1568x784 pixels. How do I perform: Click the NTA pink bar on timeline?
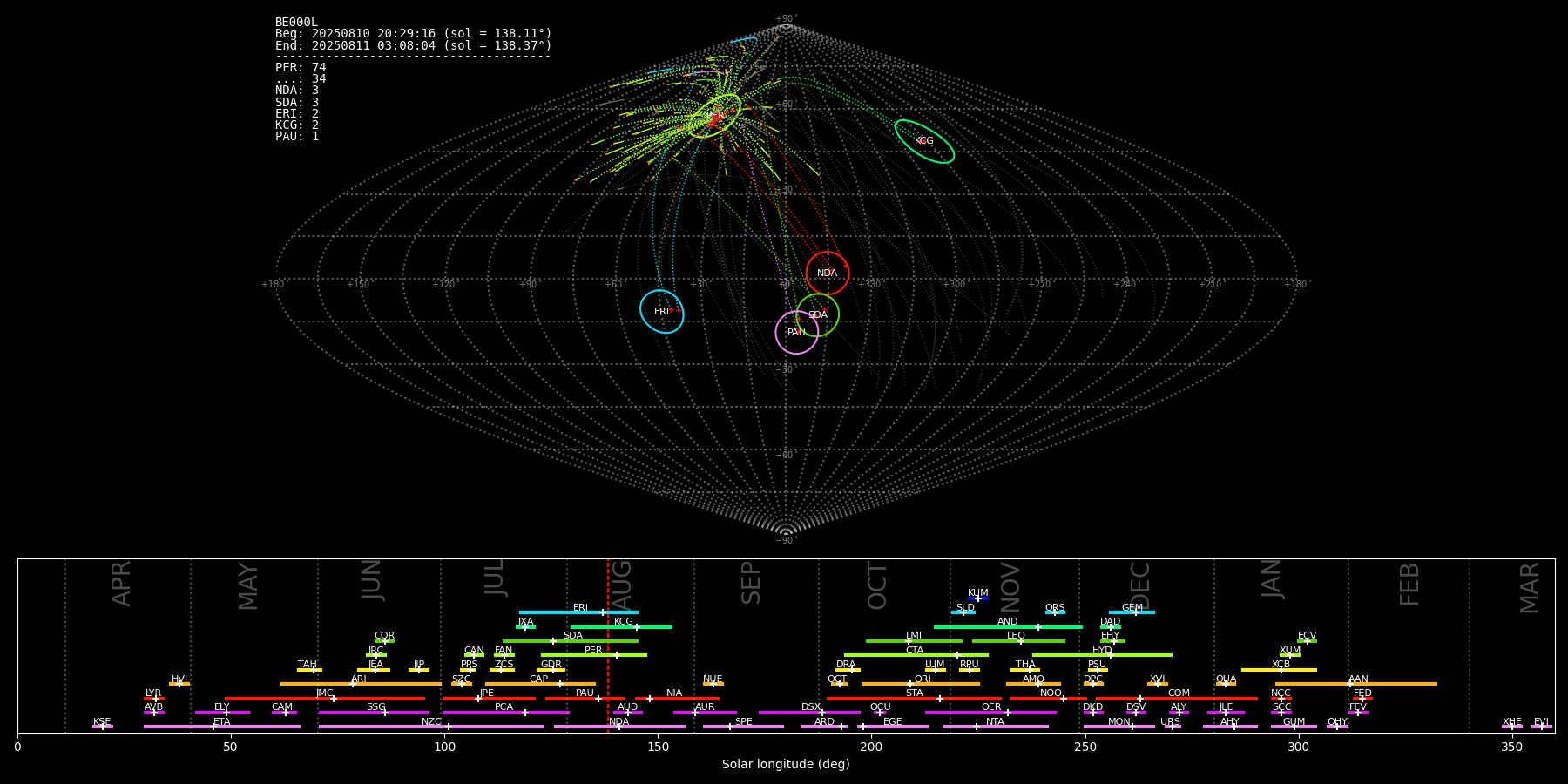(995, 727)
